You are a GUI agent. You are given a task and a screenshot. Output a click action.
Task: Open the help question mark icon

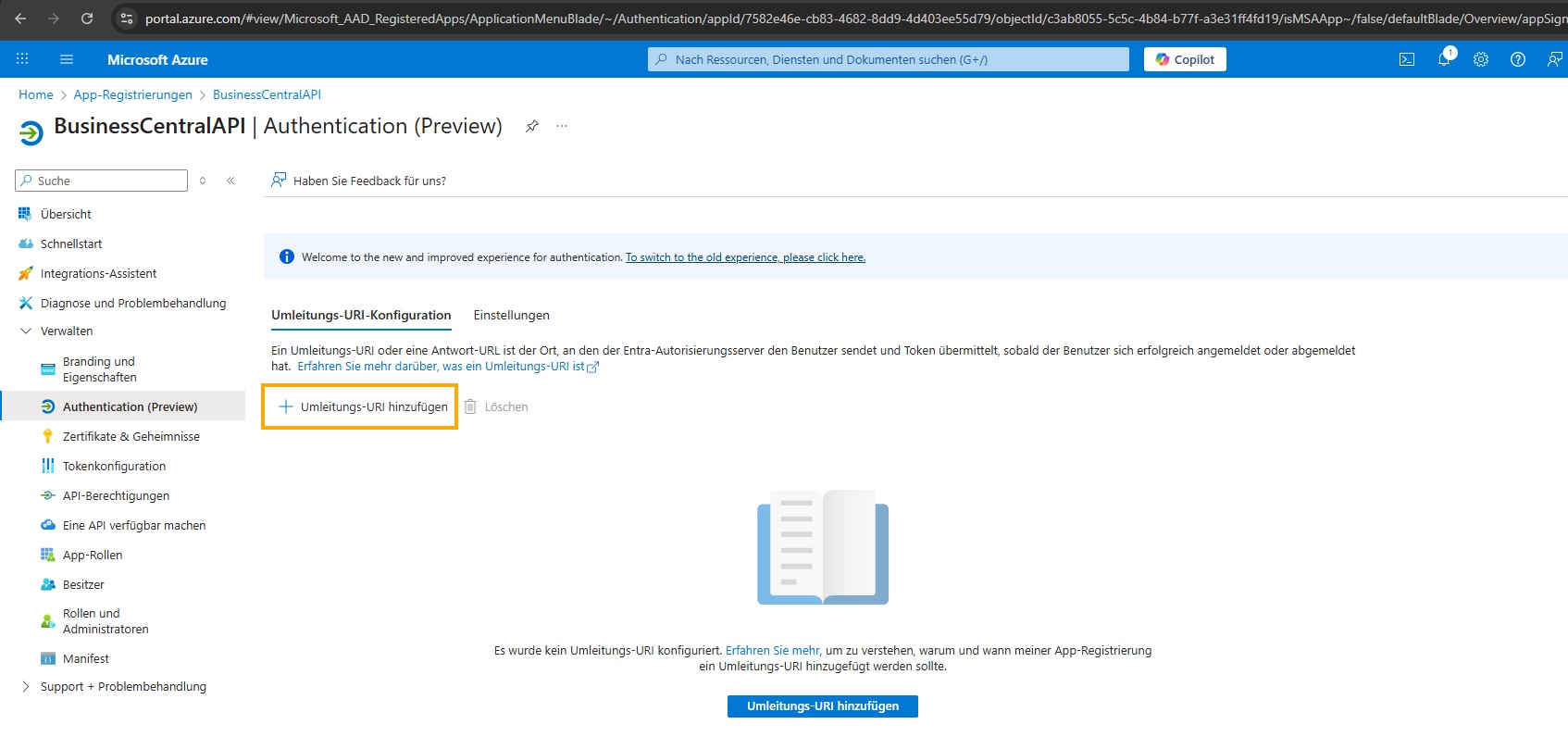pos(1518,59)
